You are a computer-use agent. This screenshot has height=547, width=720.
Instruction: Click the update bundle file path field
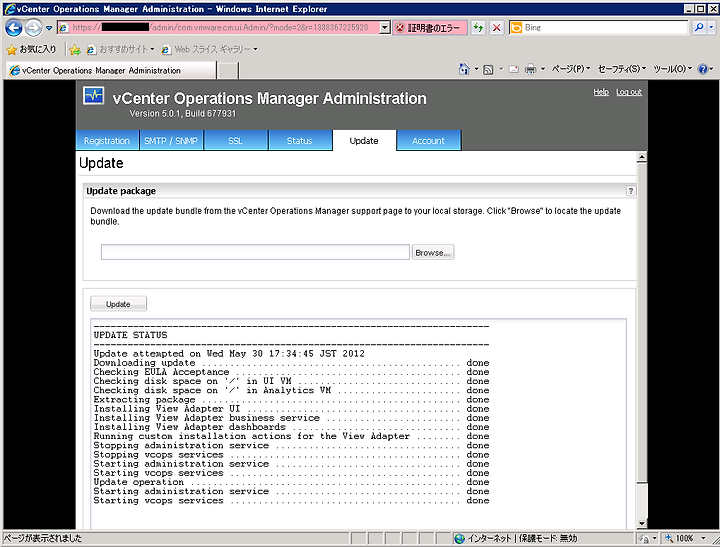(255, 252)
